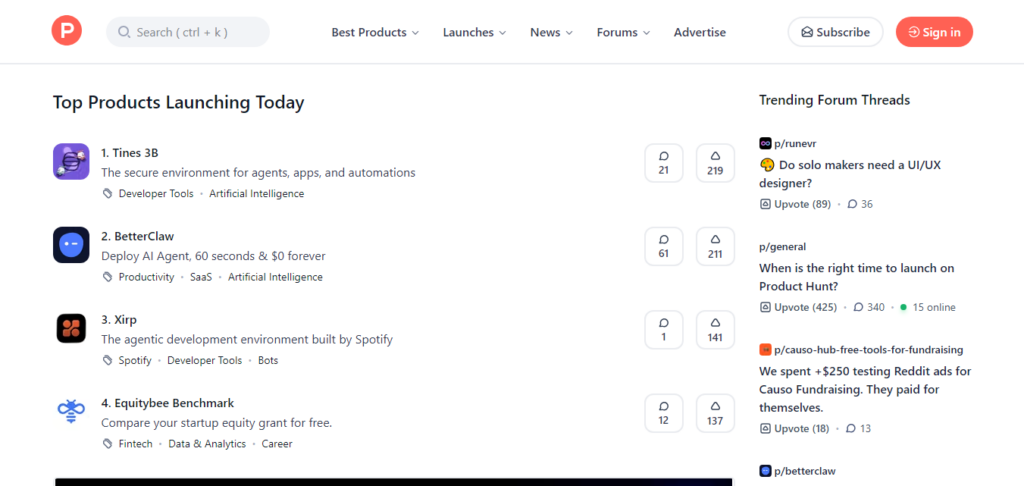Click 'Compare your startup equity grant' tagline
1024x486 pixels.
(x=217, y=423)
